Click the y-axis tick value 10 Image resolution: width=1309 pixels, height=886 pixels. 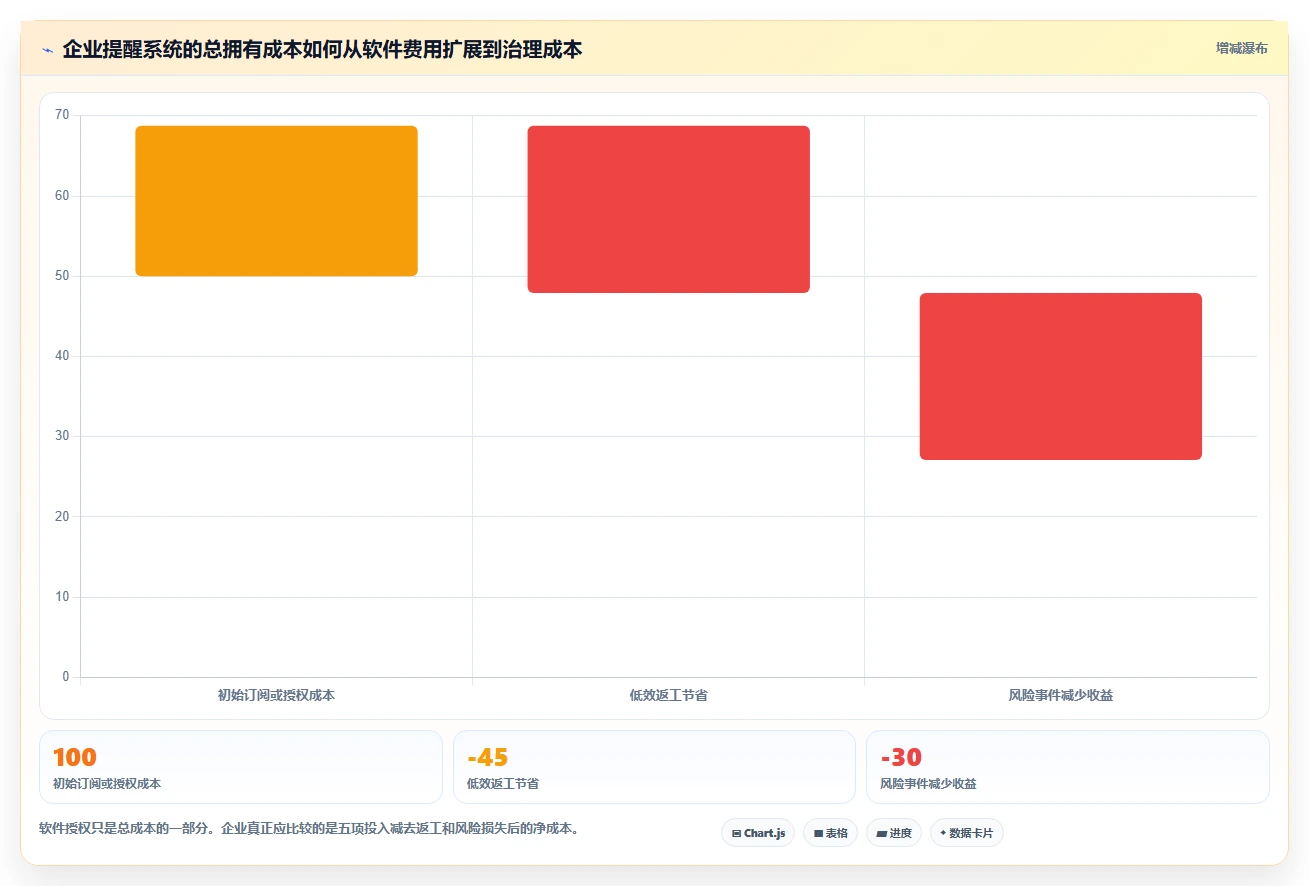63,597
